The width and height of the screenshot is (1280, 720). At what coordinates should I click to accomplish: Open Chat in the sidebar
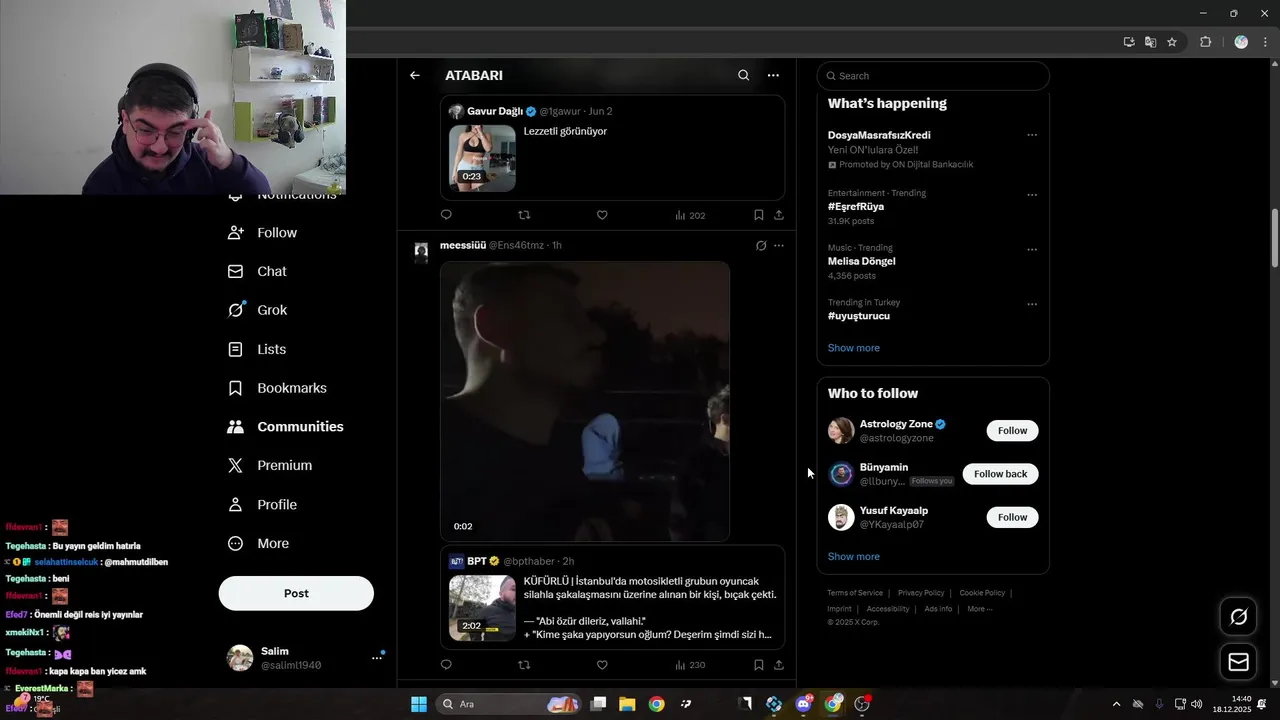pyautogui.click(x=258, y=271)
